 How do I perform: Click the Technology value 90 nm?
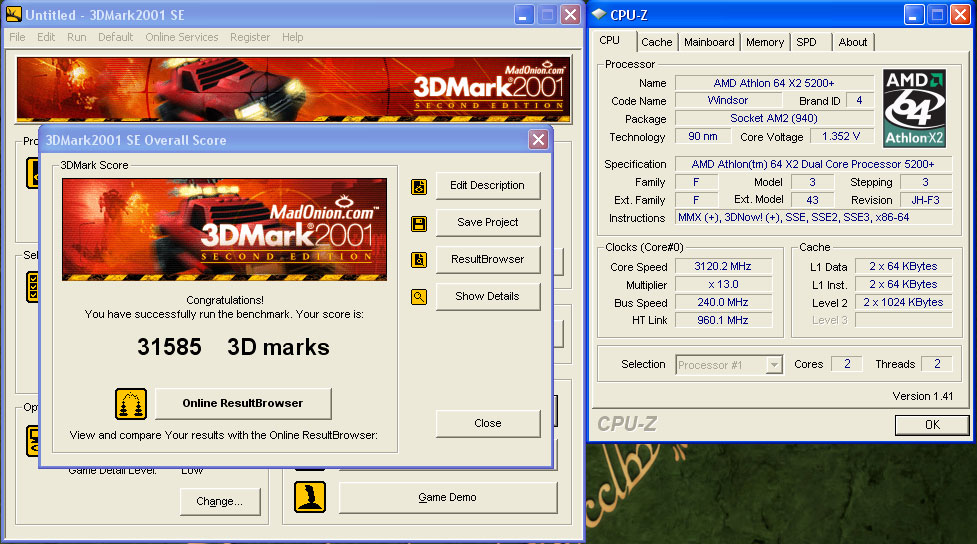click(703, 136)
